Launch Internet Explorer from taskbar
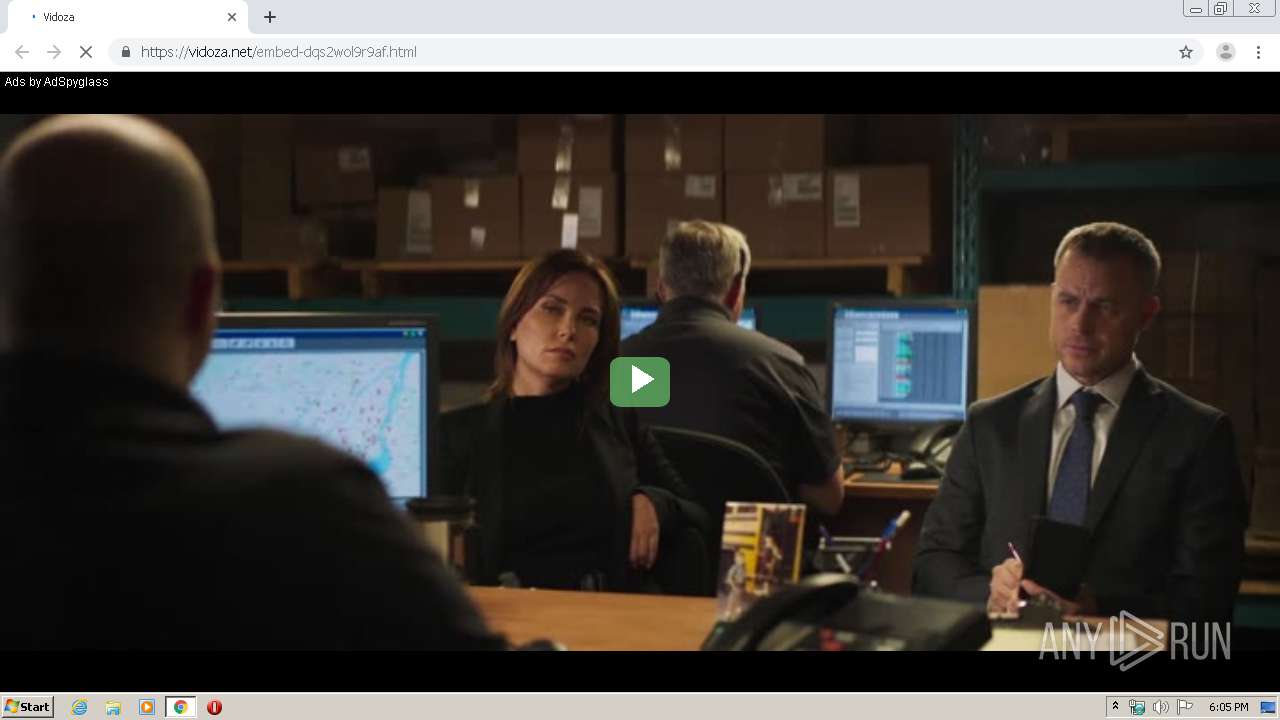The width and height of the screenshot is (1280, 720). (79, 707)
